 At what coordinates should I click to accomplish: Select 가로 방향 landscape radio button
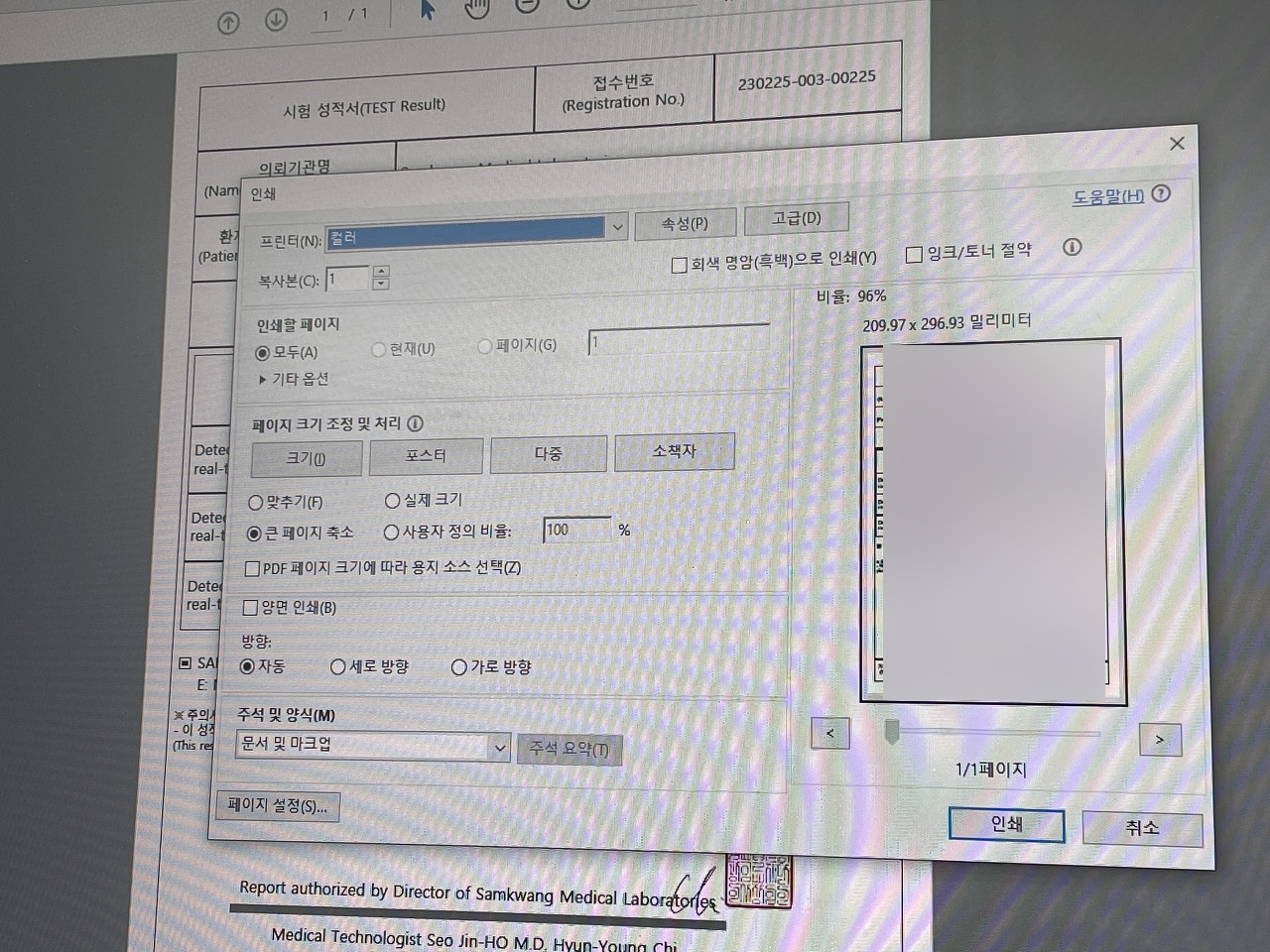point(458,667)
